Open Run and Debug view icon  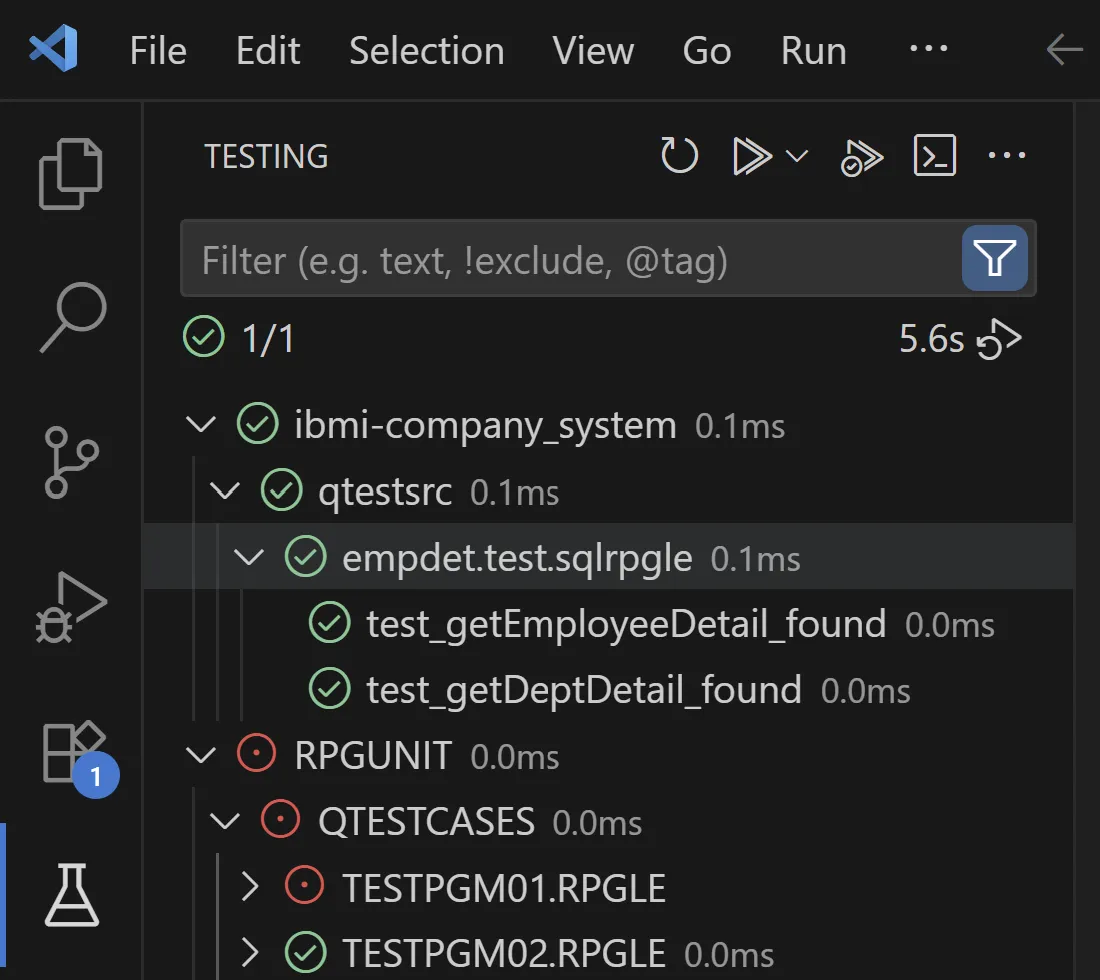(x=71, y=607)
